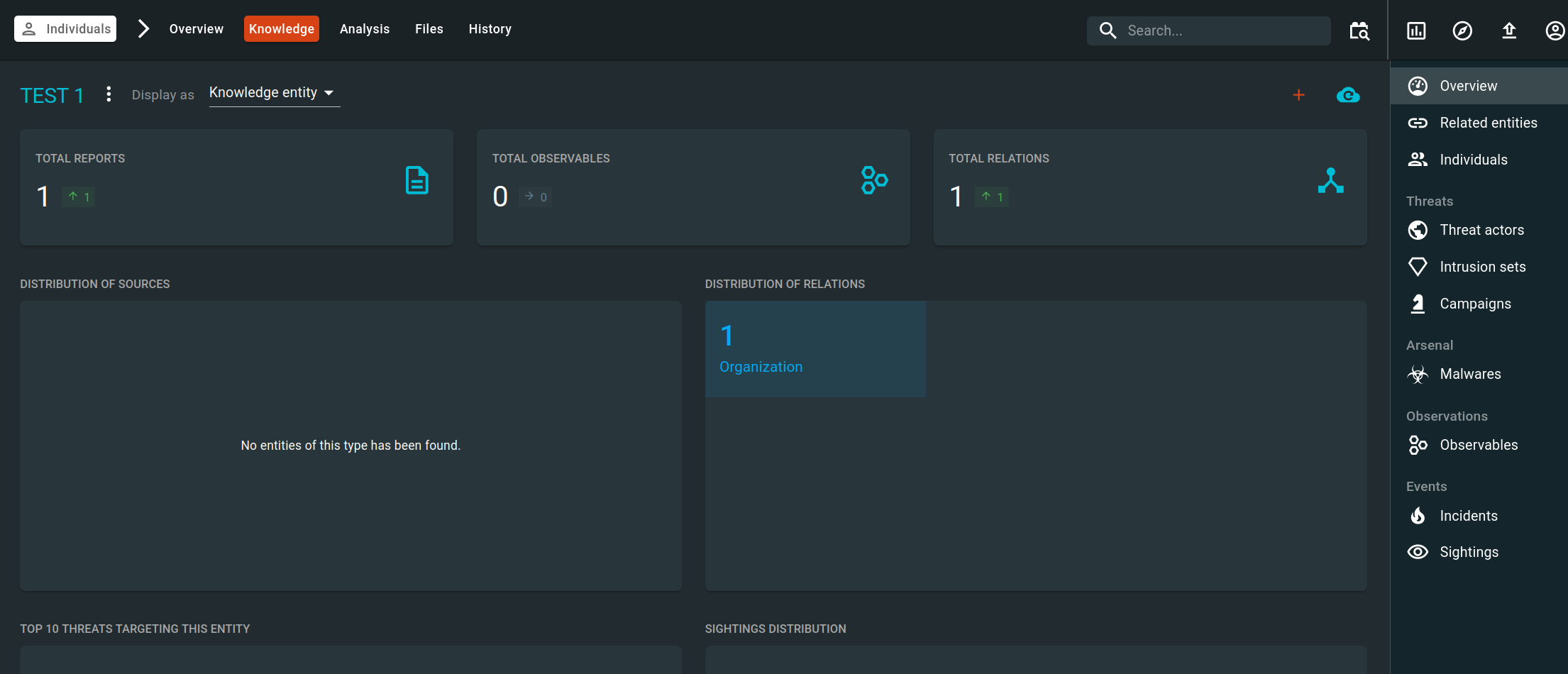Open the bulk search icon beside Search

(1359, 31)
